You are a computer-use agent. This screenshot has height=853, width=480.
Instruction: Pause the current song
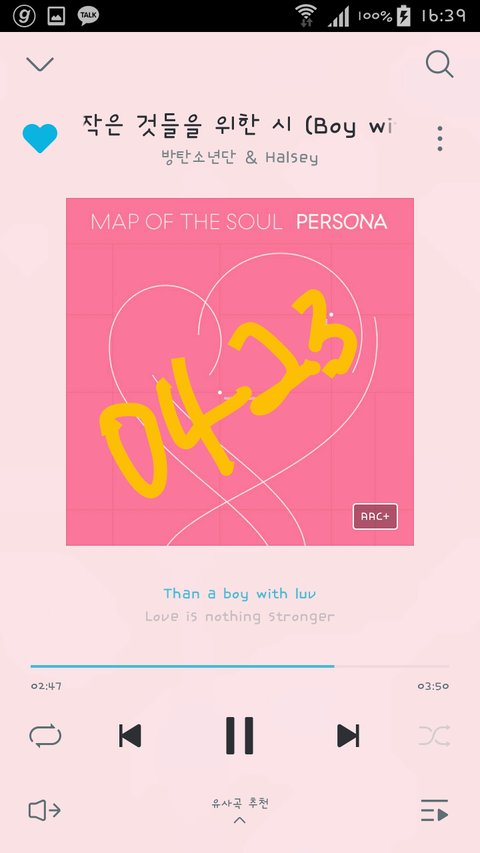coord(240,735)
